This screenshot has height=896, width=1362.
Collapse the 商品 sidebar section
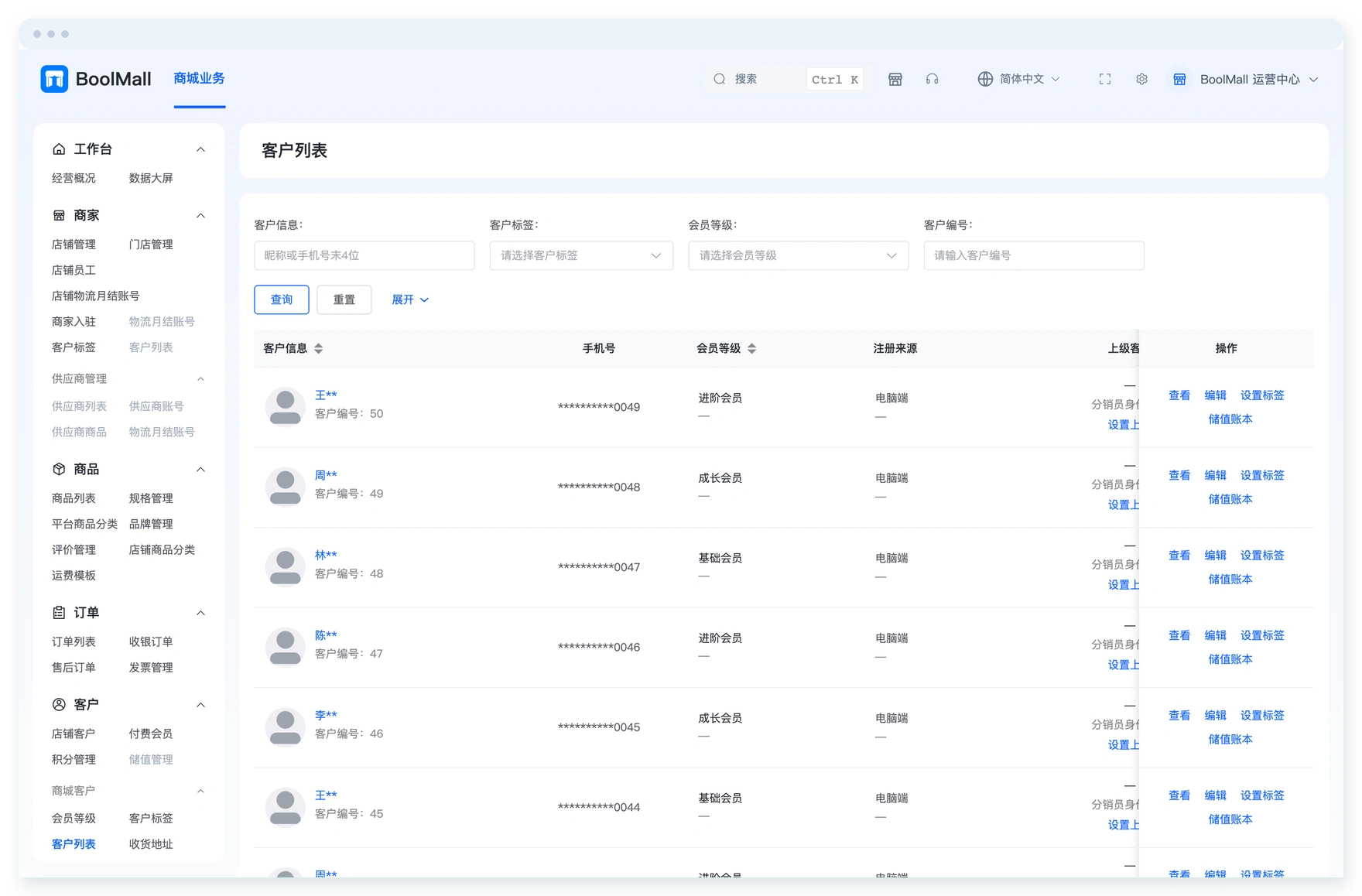(200, 470)
